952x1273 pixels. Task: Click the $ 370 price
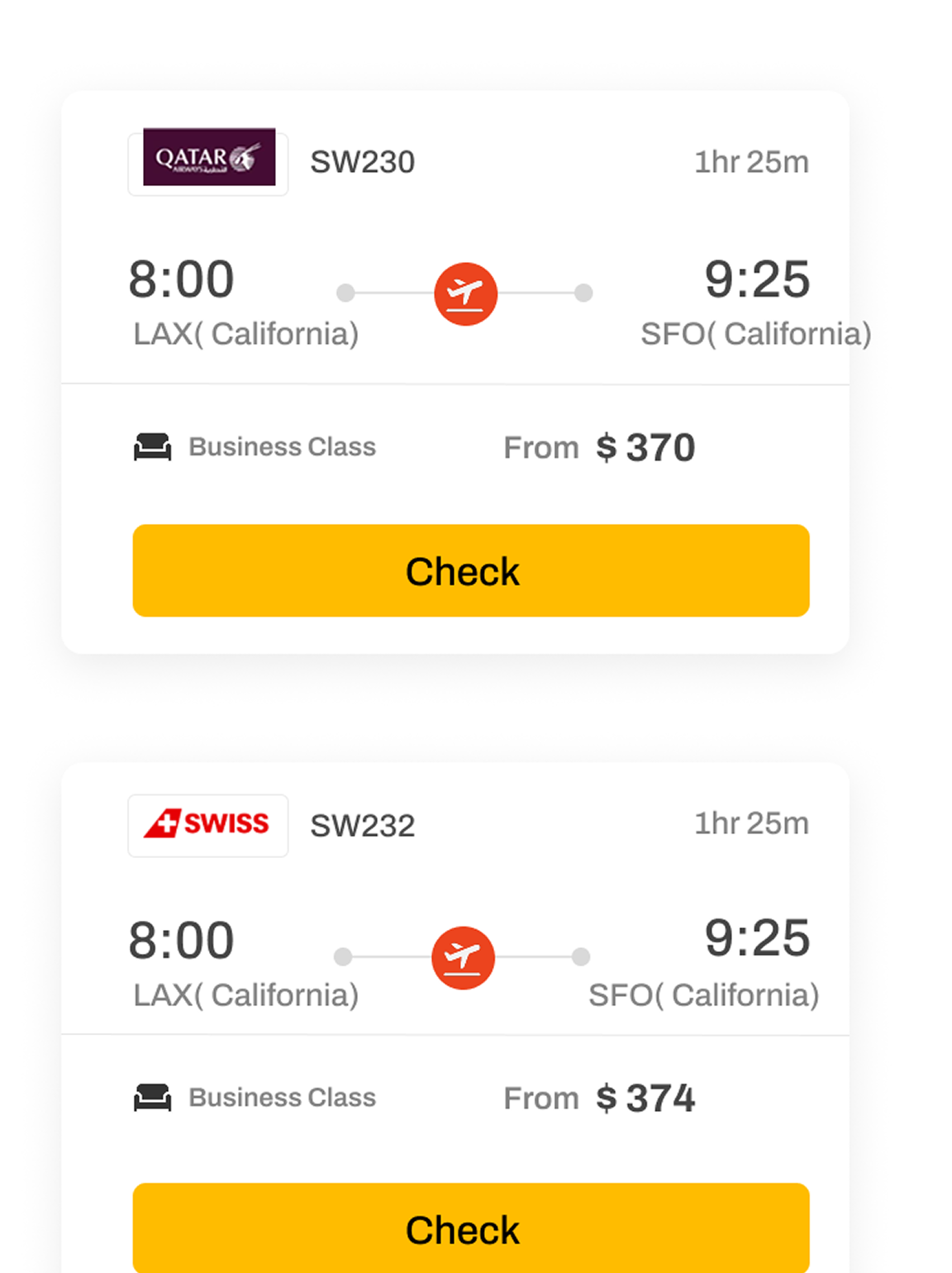tap(645, 448)
